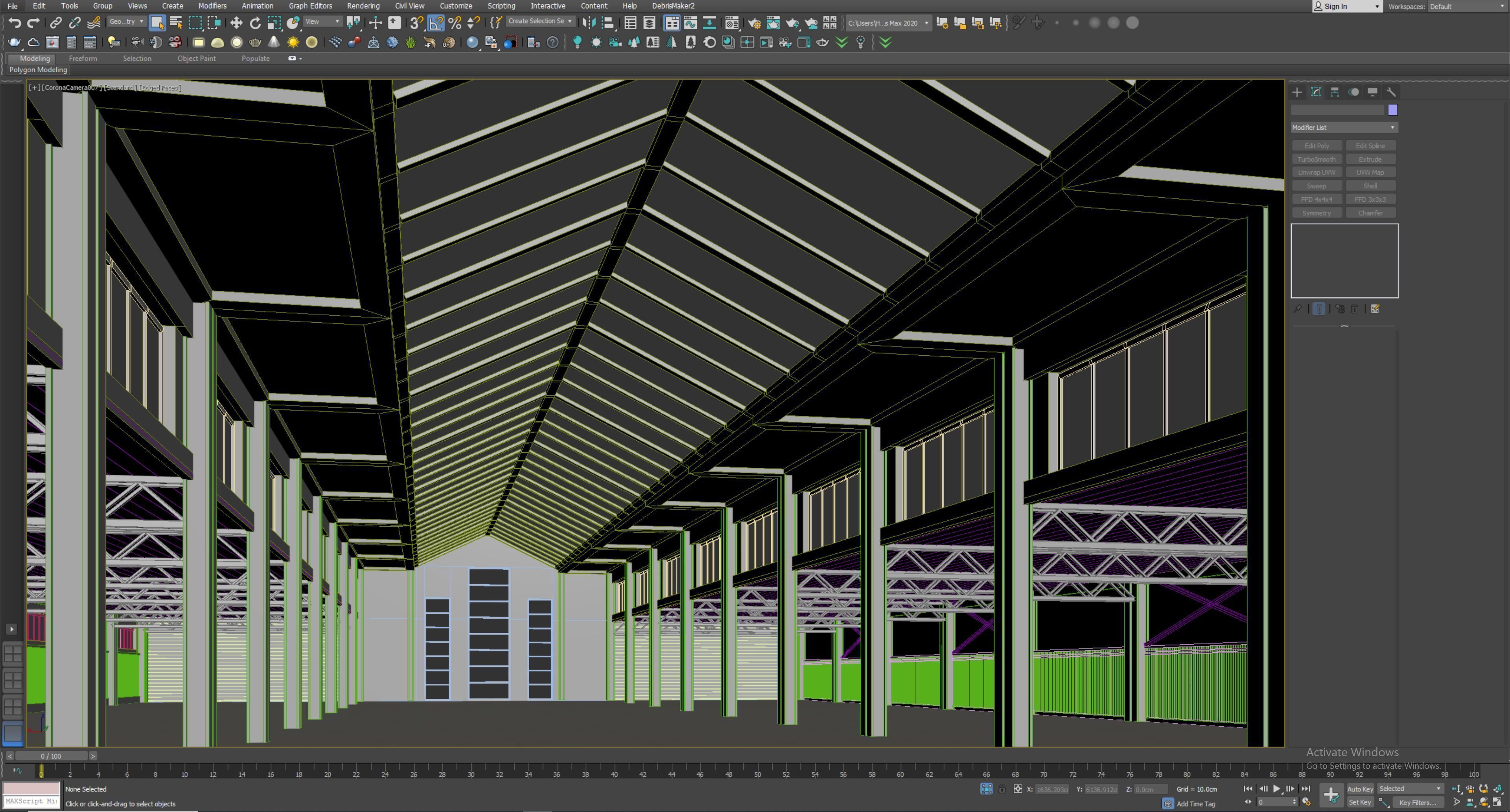Click the pink MAXScript listener color box

[31, 788]
